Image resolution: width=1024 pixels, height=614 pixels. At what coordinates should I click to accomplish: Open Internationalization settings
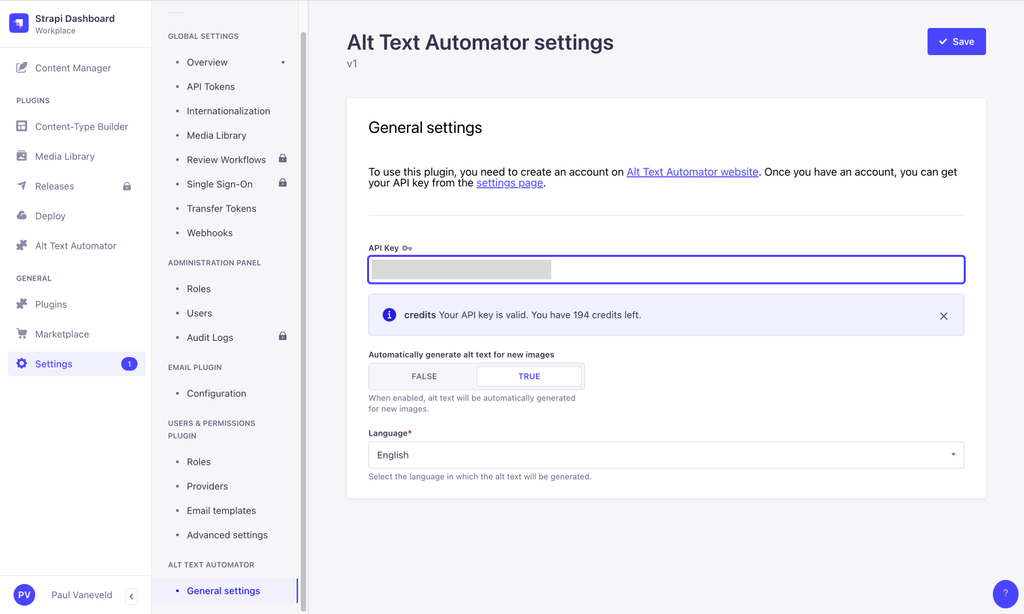pos(228,111)
